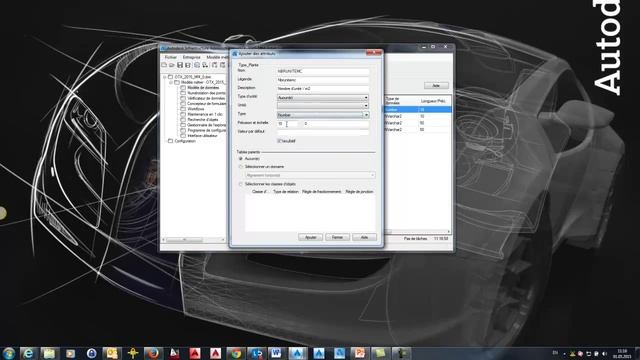This screenshot has width=640, height=360.
Task: Select Vérificateur de données tree item
Action: 206,98
